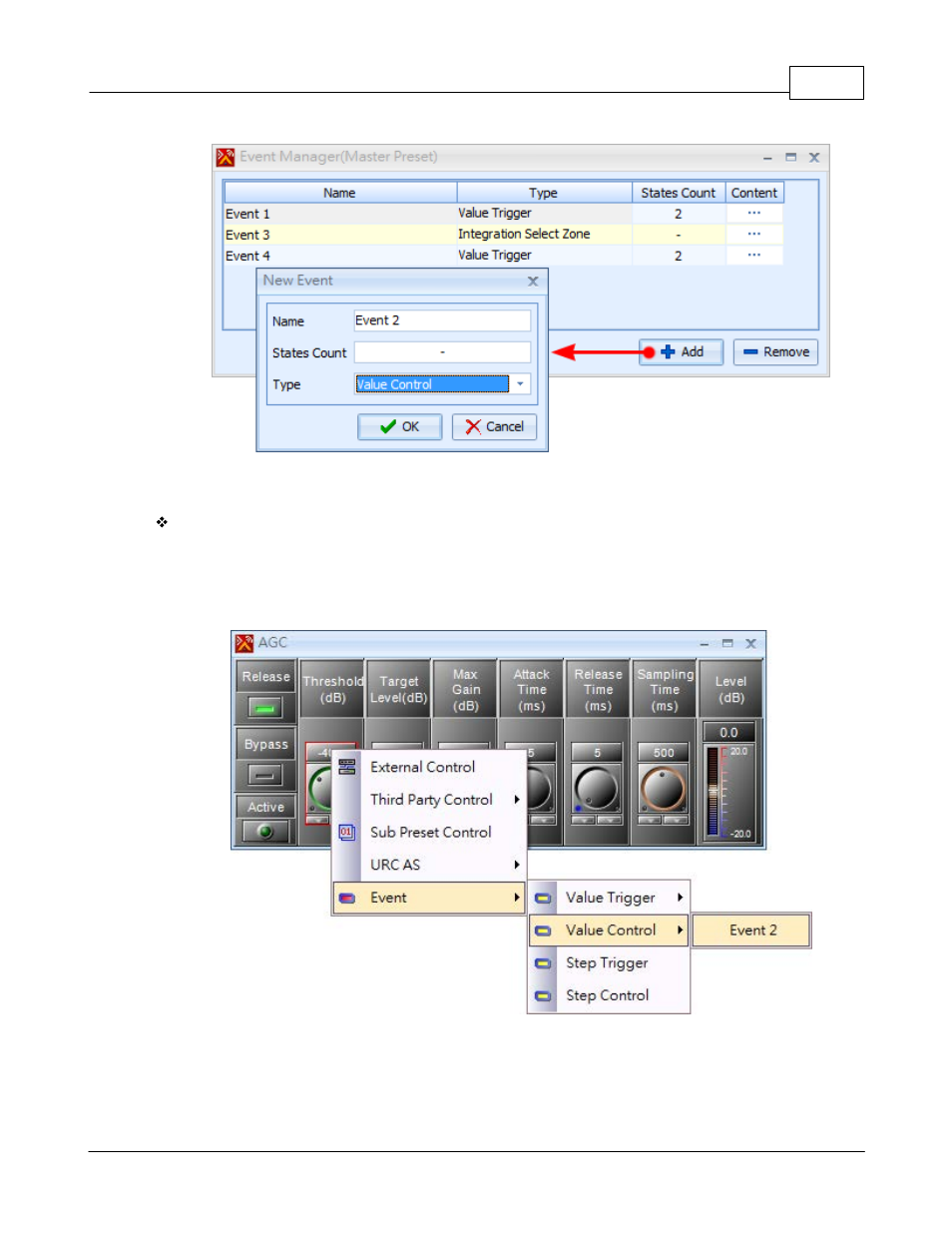Close the New Event dialog
The image size is (952, 1233).
pyautogui.click(x=533, y=282)
